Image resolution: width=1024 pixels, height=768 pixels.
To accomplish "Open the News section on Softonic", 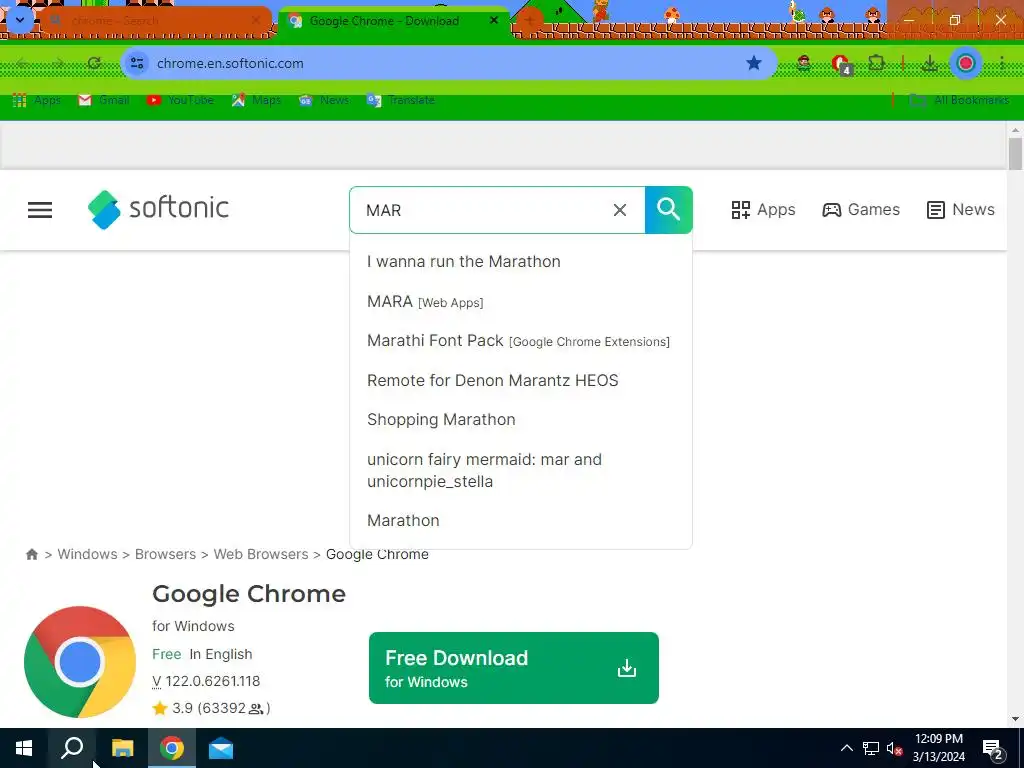I will coord(961,210).
